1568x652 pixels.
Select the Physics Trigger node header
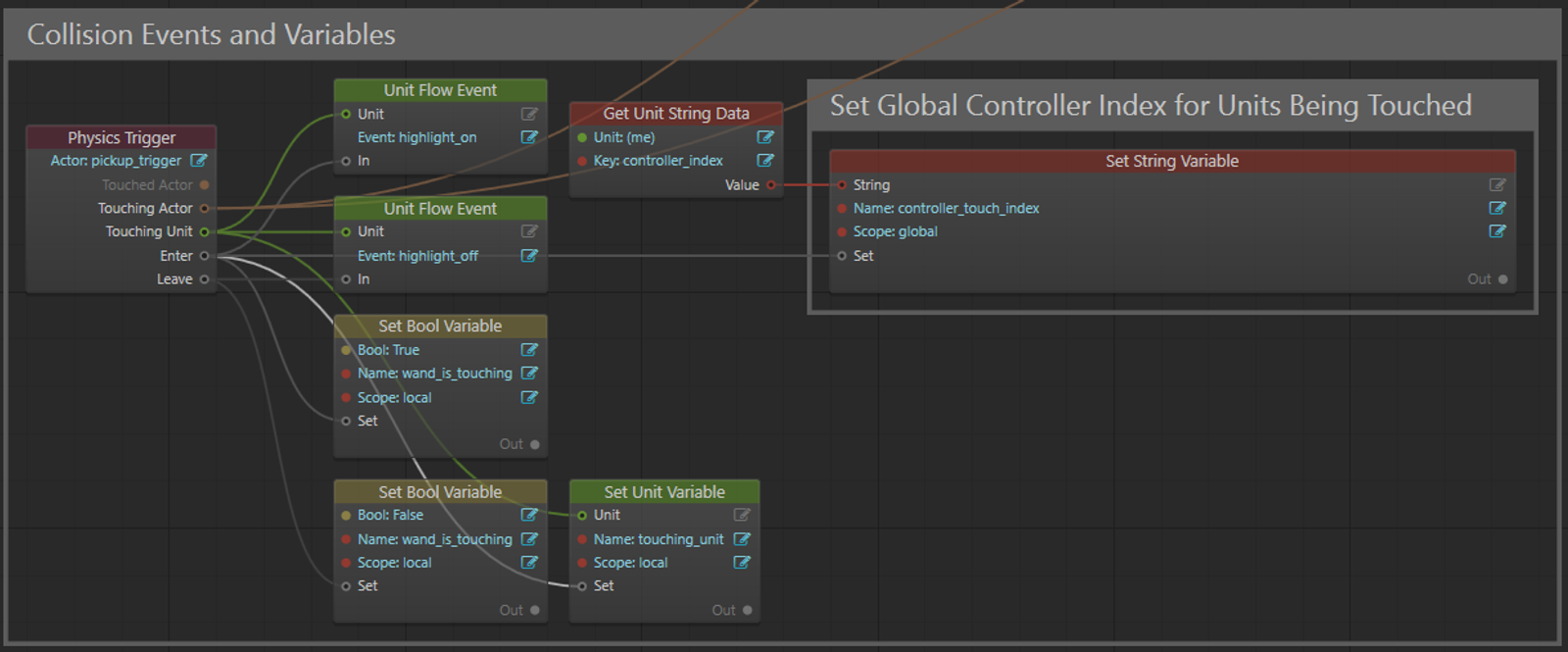122,137
